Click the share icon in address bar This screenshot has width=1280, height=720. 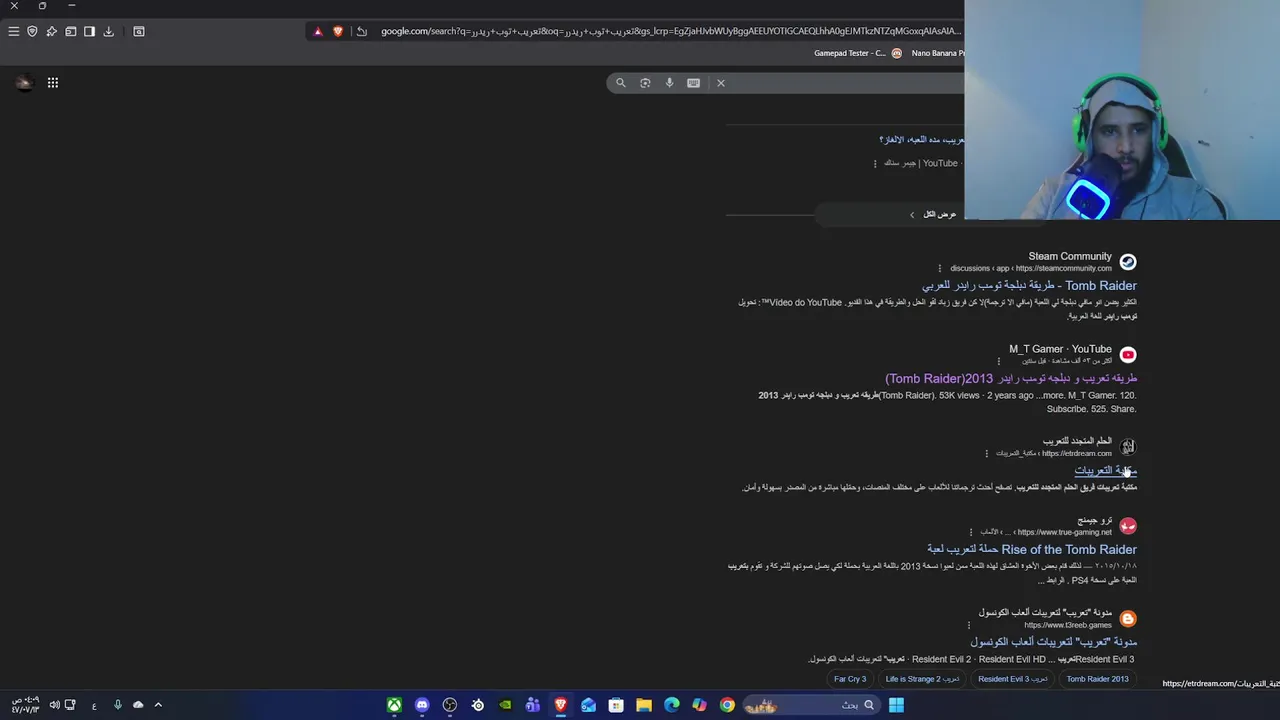tap(361, 31)
